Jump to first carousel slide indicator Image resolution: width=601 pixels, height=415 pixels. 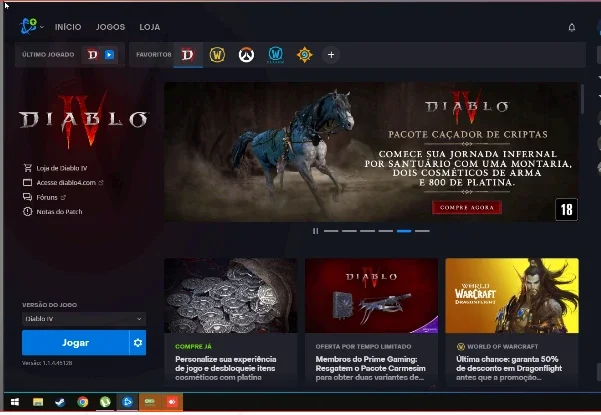coord(331,231)
